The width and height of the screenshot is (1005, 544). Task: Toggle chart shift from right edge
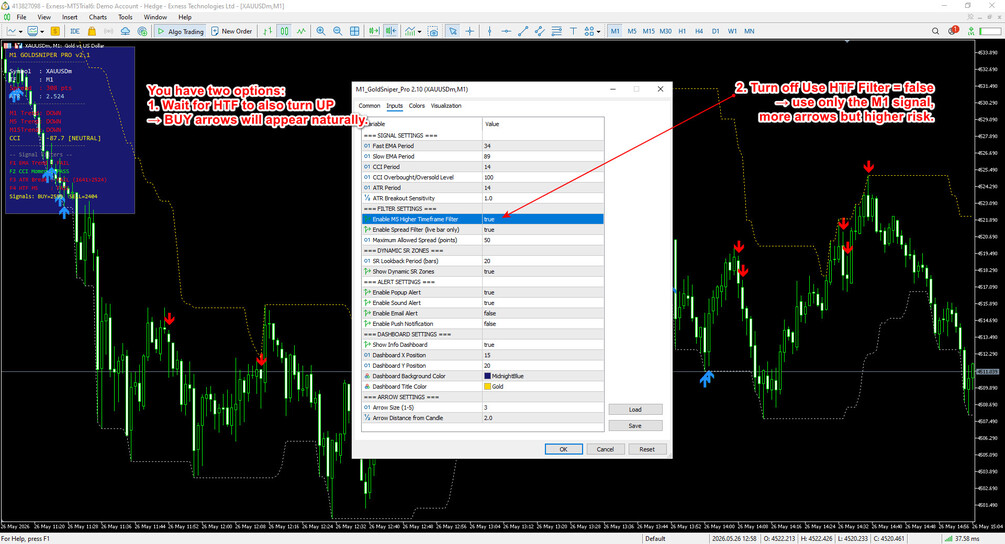[x=391, y=31]
